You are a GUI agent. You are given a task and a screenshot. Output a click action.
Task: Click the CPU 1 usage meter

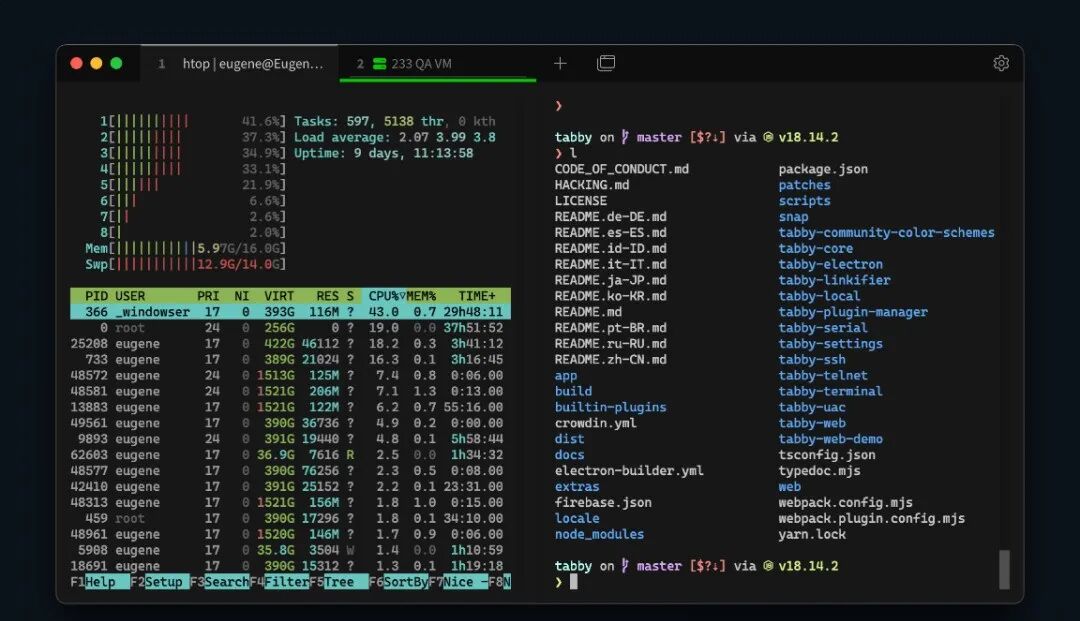click(x=193, y=121)
